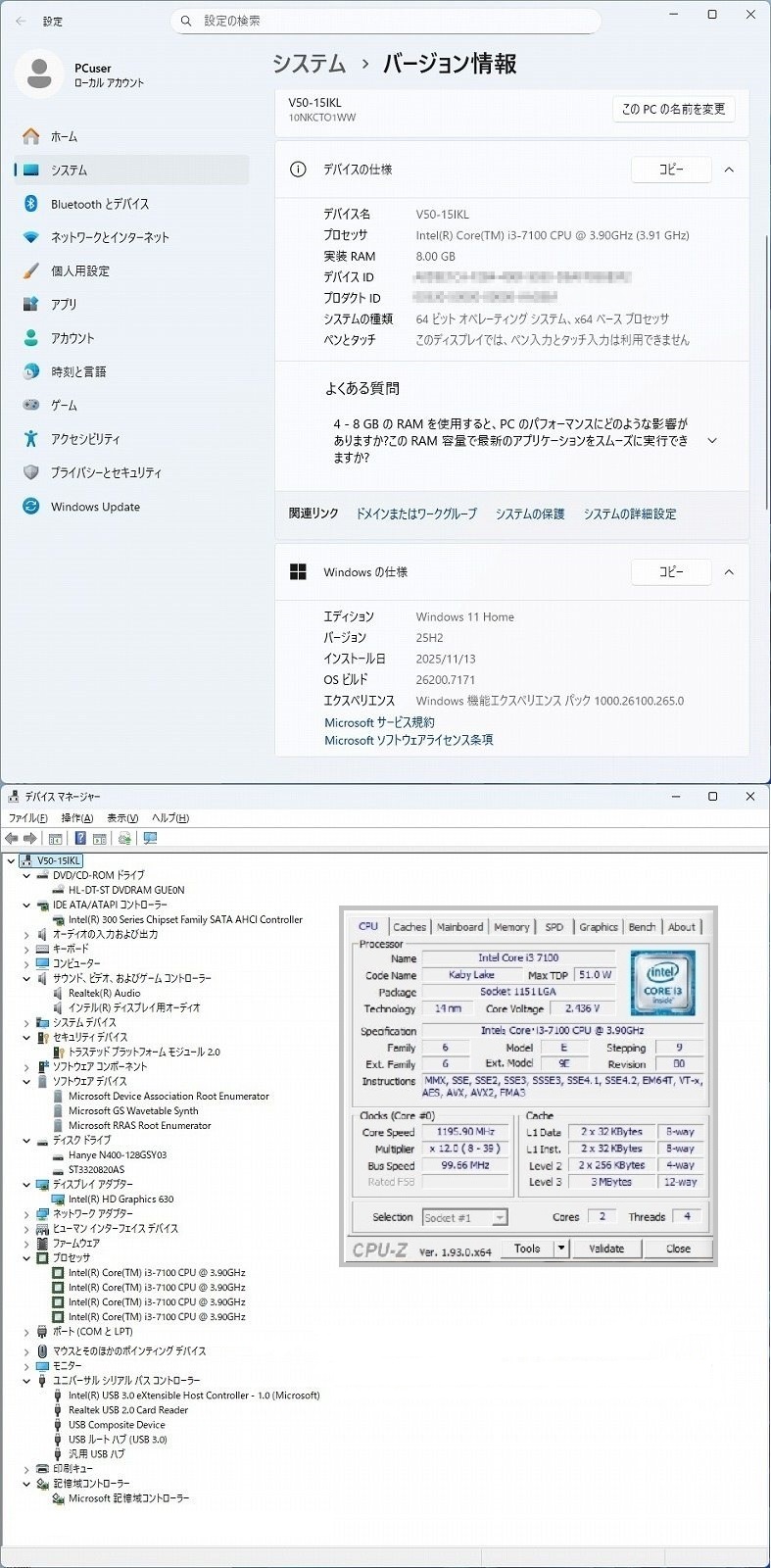Viewport: 771px width, 1568px height.
Task: Click the back arrow in Device Manager toolbar
Action: tap(12, 839)
